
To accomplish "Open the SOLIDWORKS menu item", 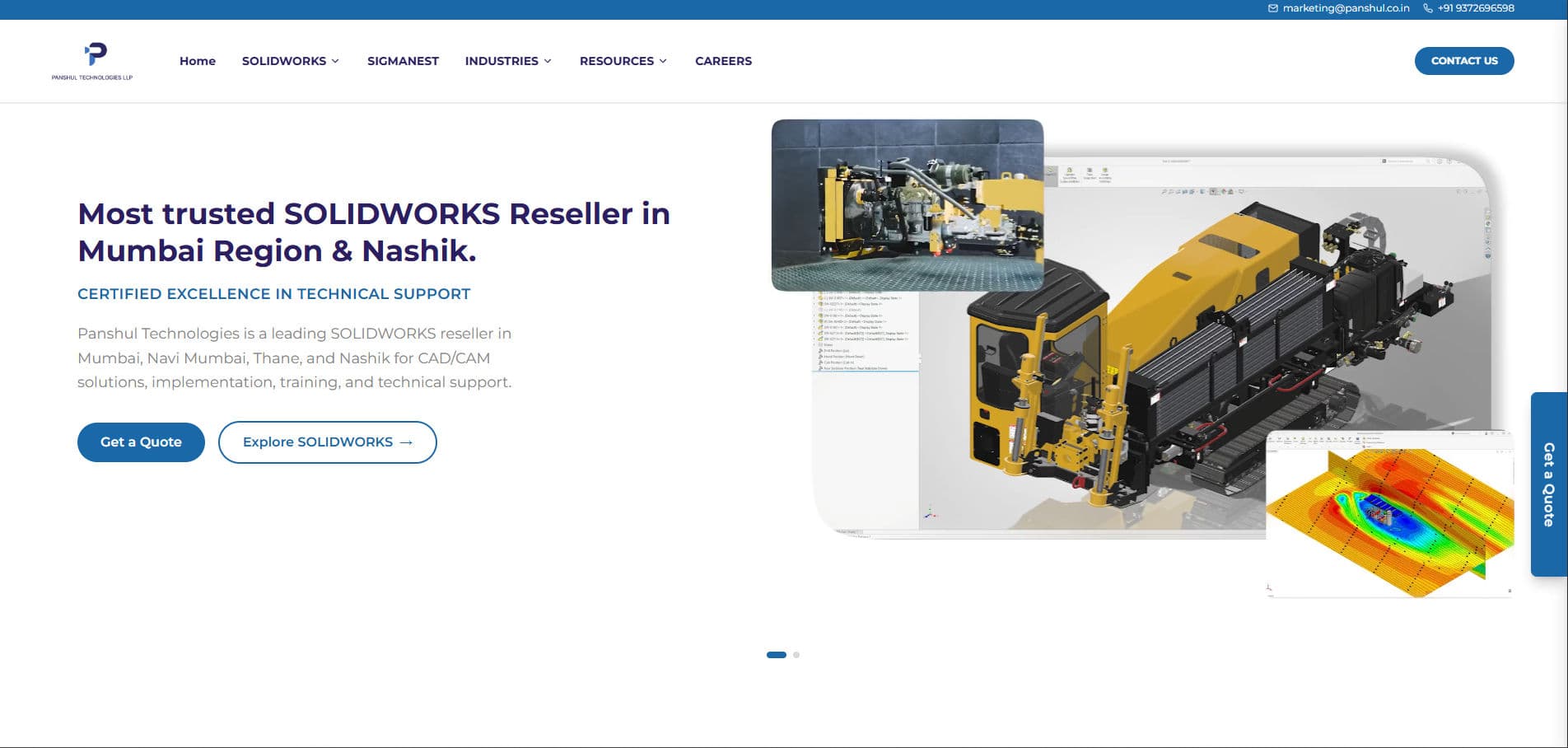I will click(284, 61).
